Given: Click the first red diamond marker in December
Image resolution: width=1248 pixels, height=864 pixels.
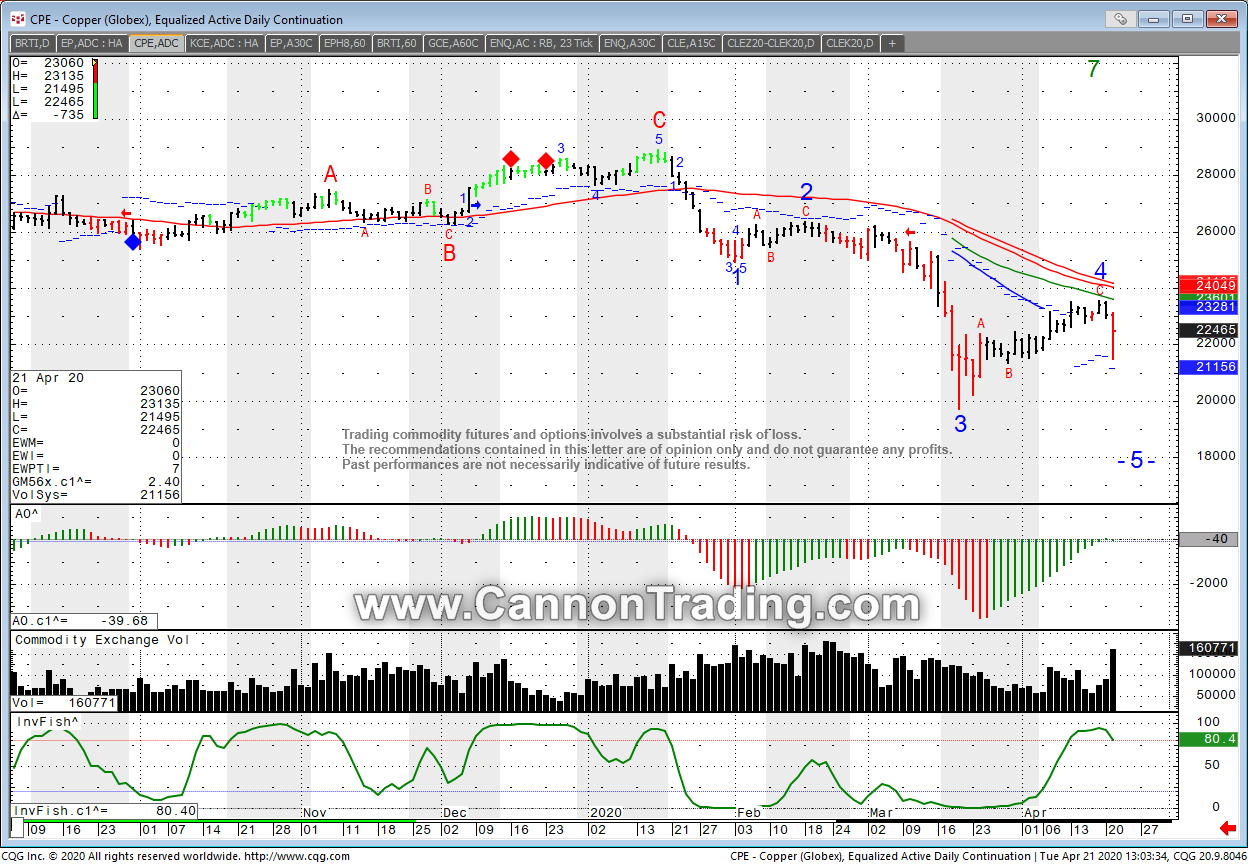Looking at the screenshot, I should [x=510, y=159].
